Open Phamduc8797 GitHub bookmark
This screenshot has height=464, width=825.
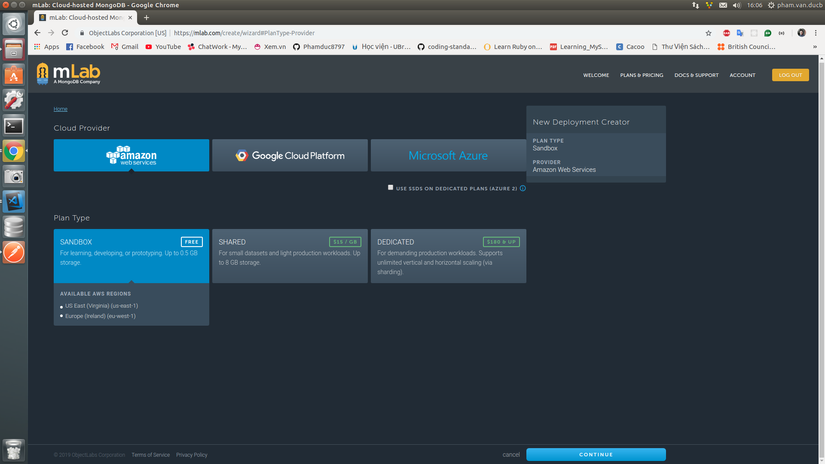(x=319, y=47)
